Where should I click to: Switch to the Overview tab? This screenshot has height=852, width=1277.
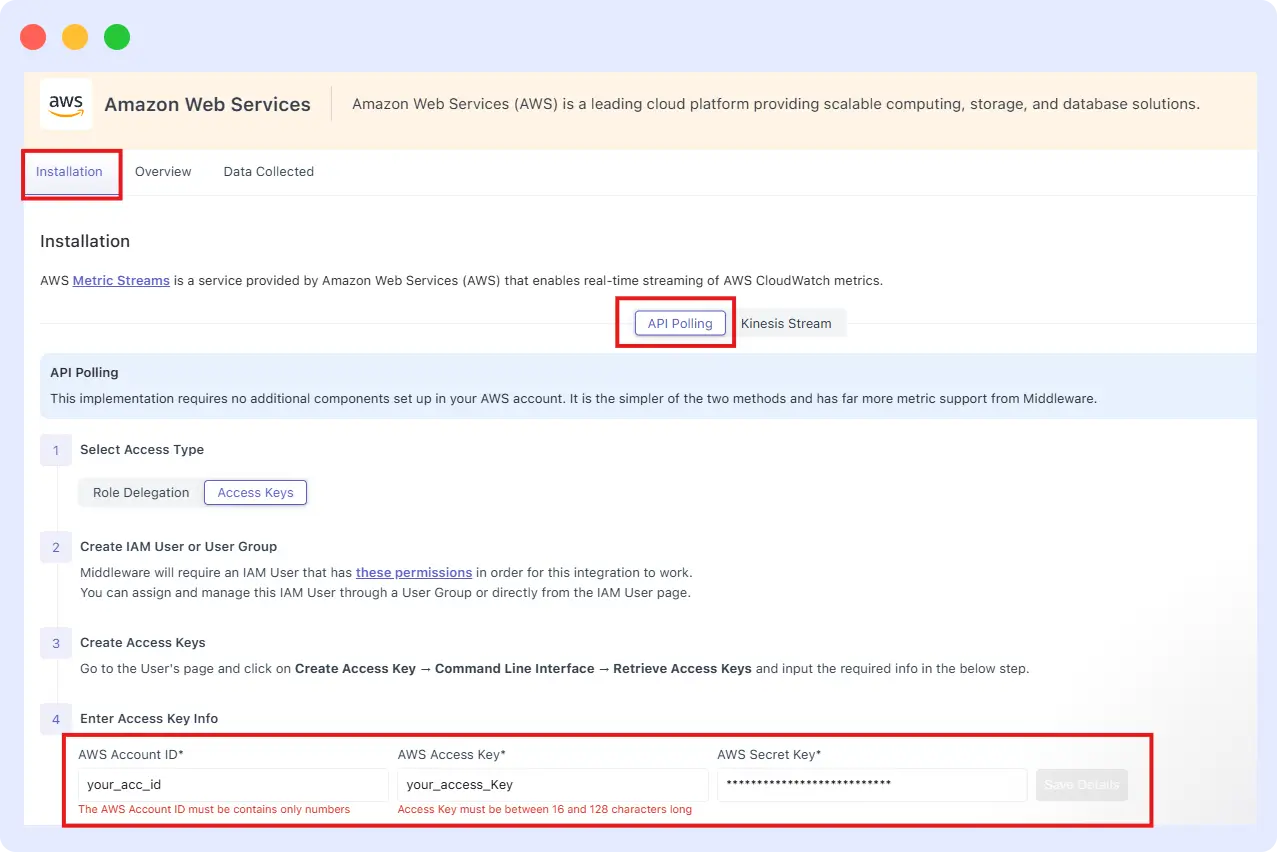tap(163, 172)
